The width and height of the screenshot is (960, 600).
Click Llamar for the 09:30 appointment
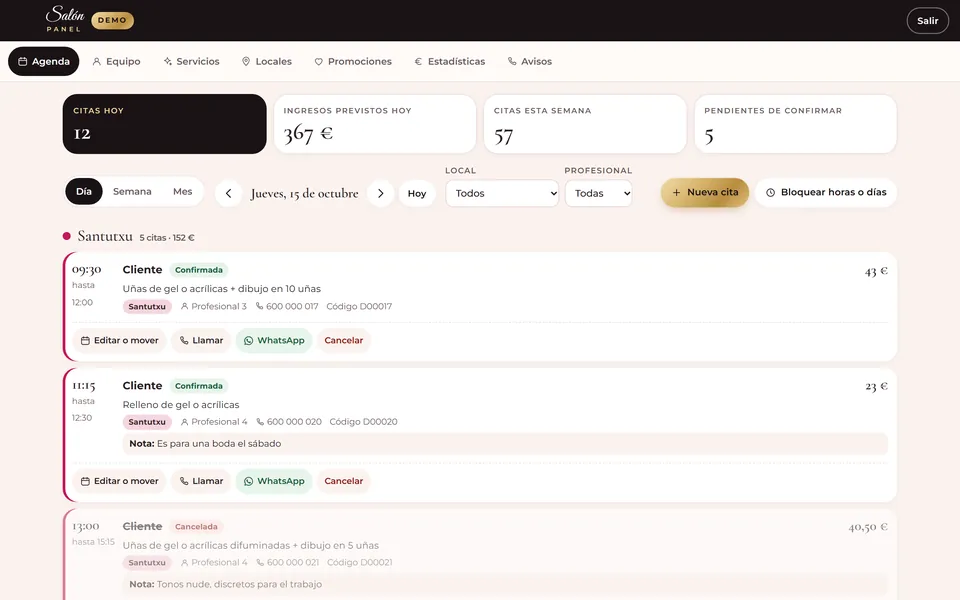click(x=201, y=340)
